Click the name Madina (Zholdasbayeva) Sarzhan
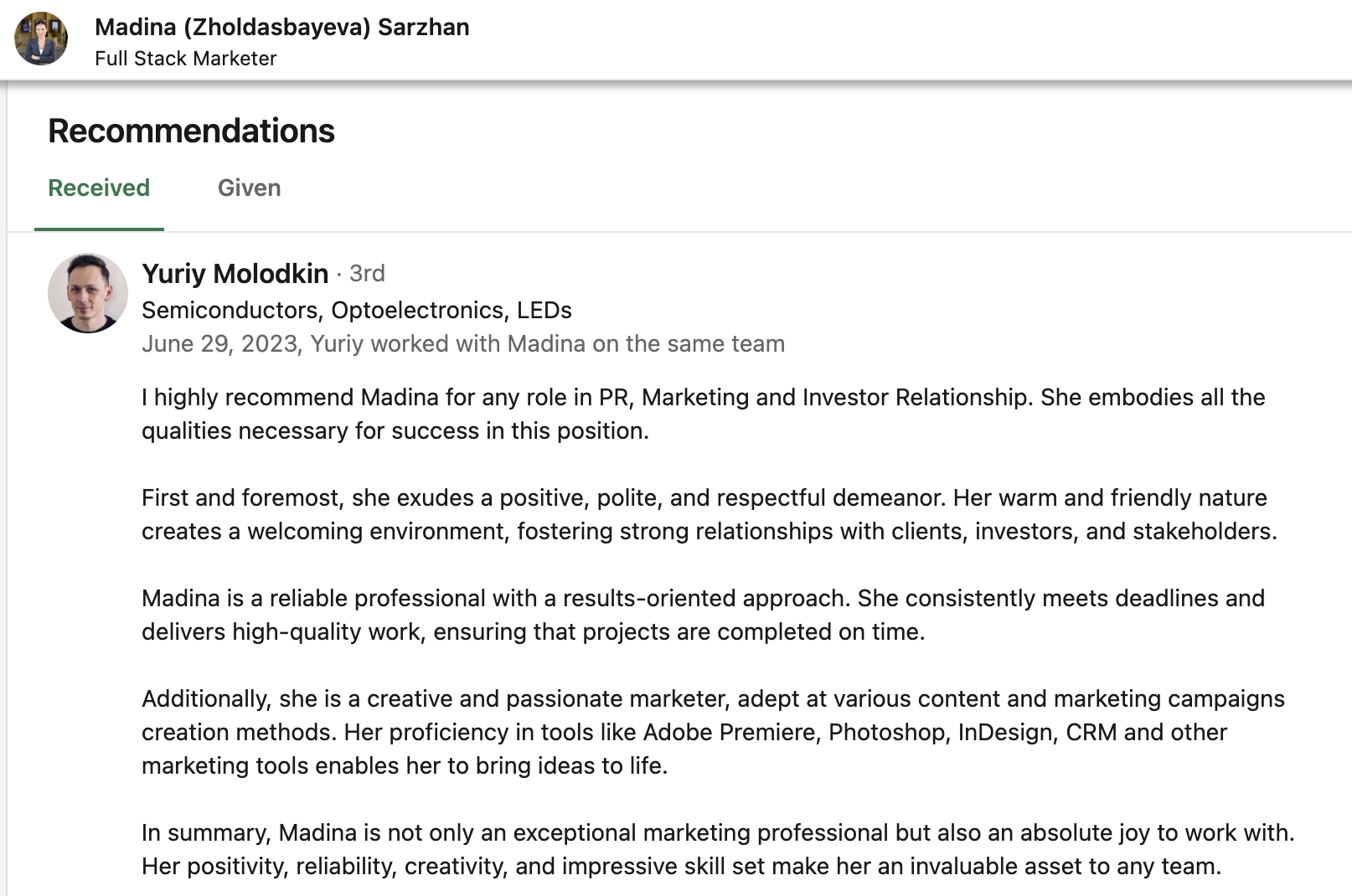The image size is (1352, 896). click(x=282, y=27)
